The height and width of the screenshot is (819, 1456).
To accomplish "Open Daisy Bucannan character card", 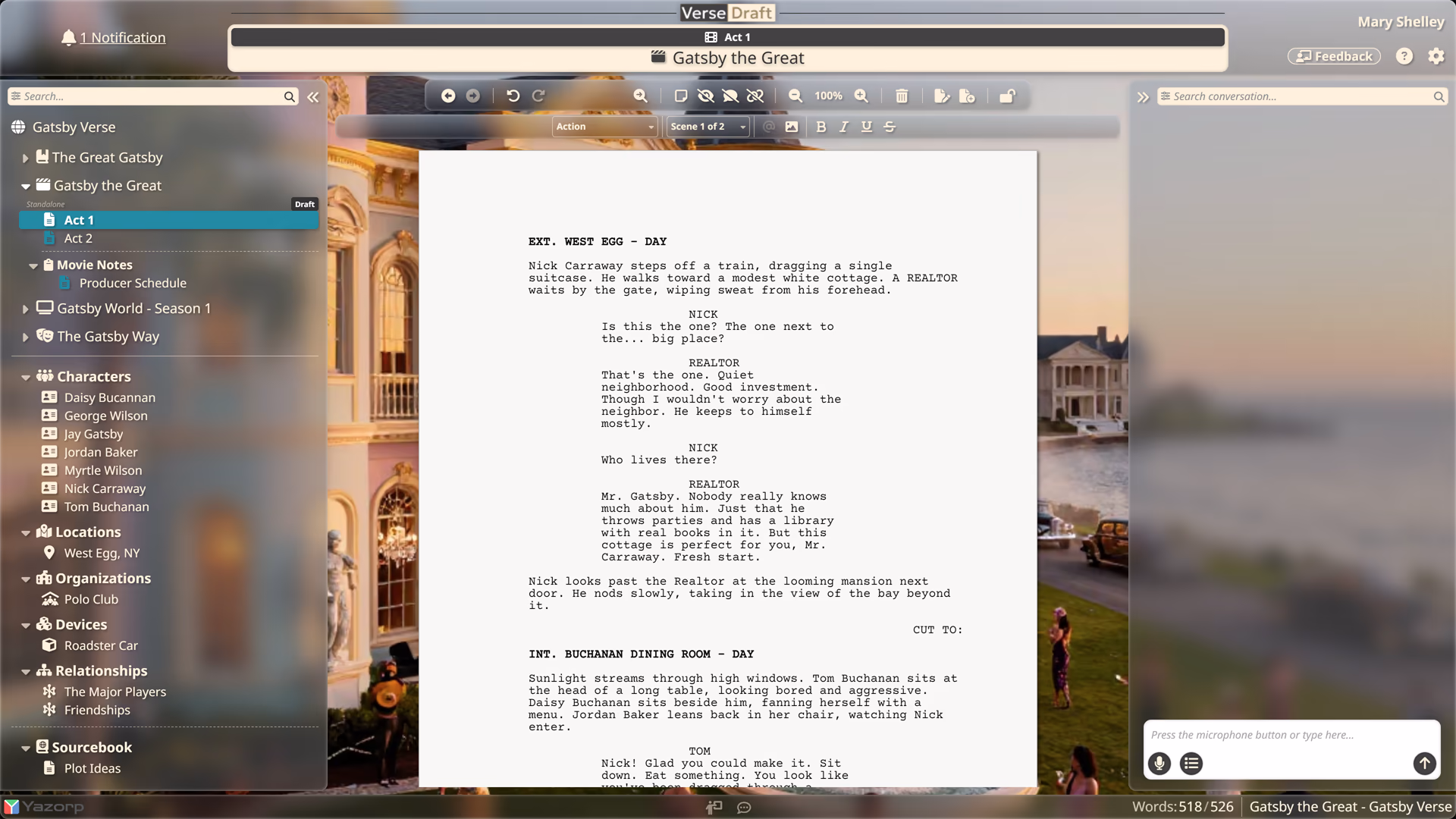I will [x=109, y=397].
